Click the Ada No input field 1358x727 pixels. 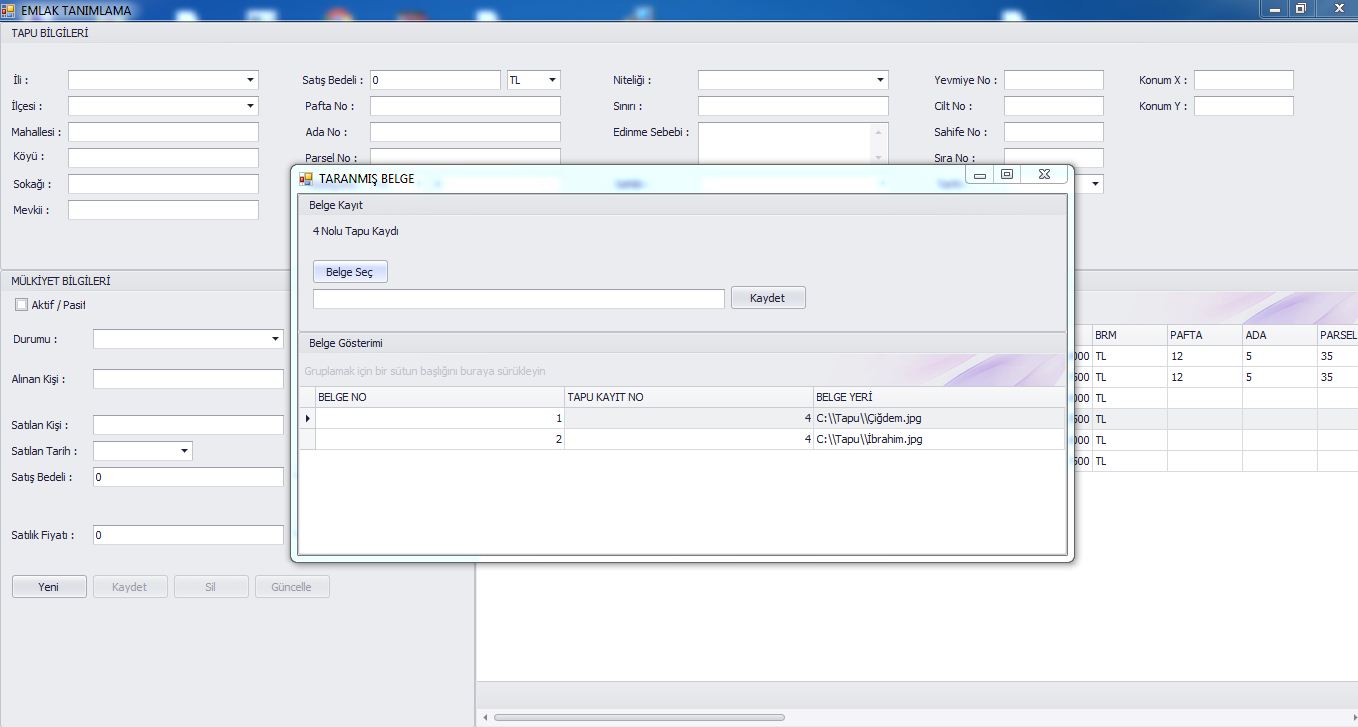[465, 132]
